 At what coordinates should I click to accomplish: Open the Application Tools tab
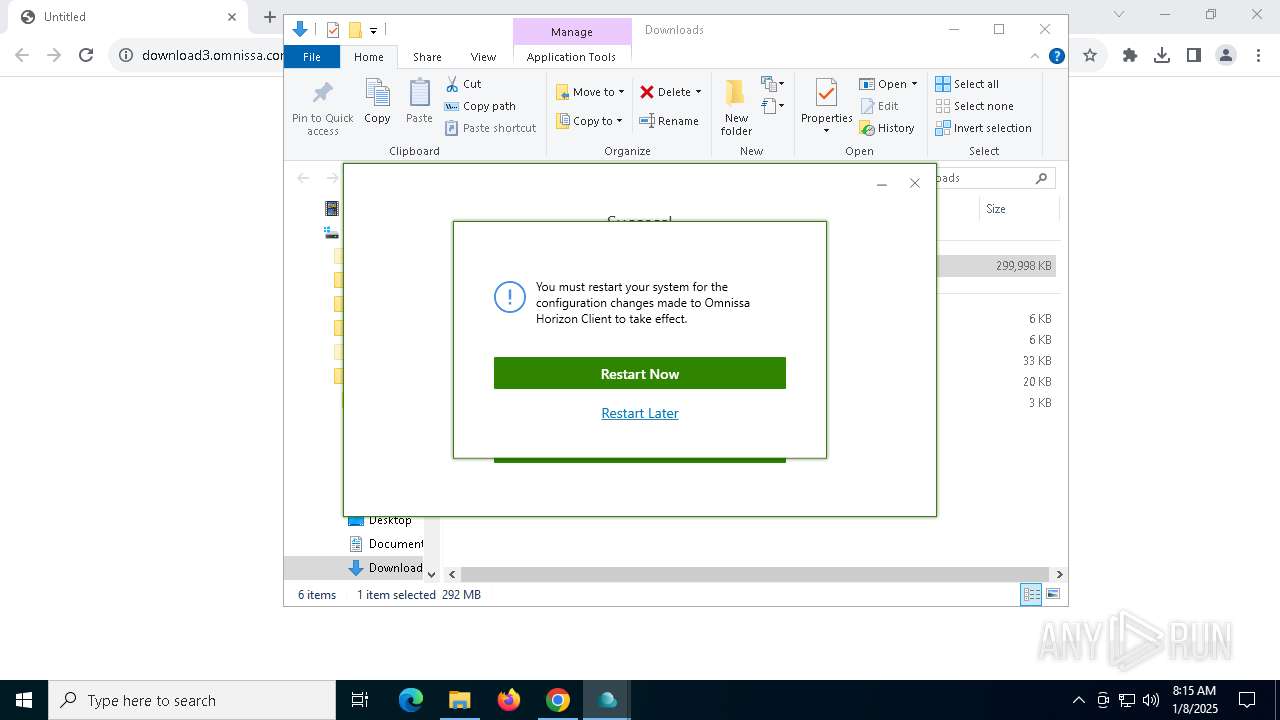[x=571, y=57]
